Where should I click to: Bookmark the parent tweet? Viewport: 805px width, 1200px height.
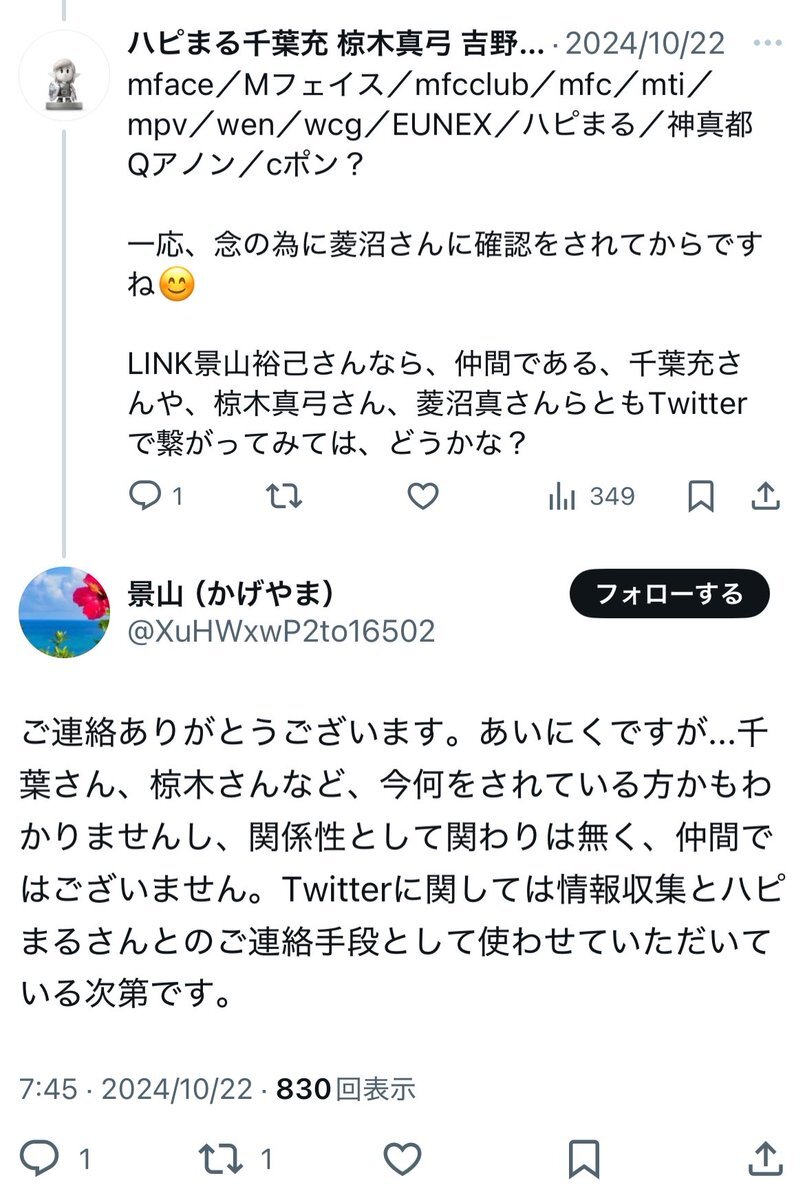(701, 496)
